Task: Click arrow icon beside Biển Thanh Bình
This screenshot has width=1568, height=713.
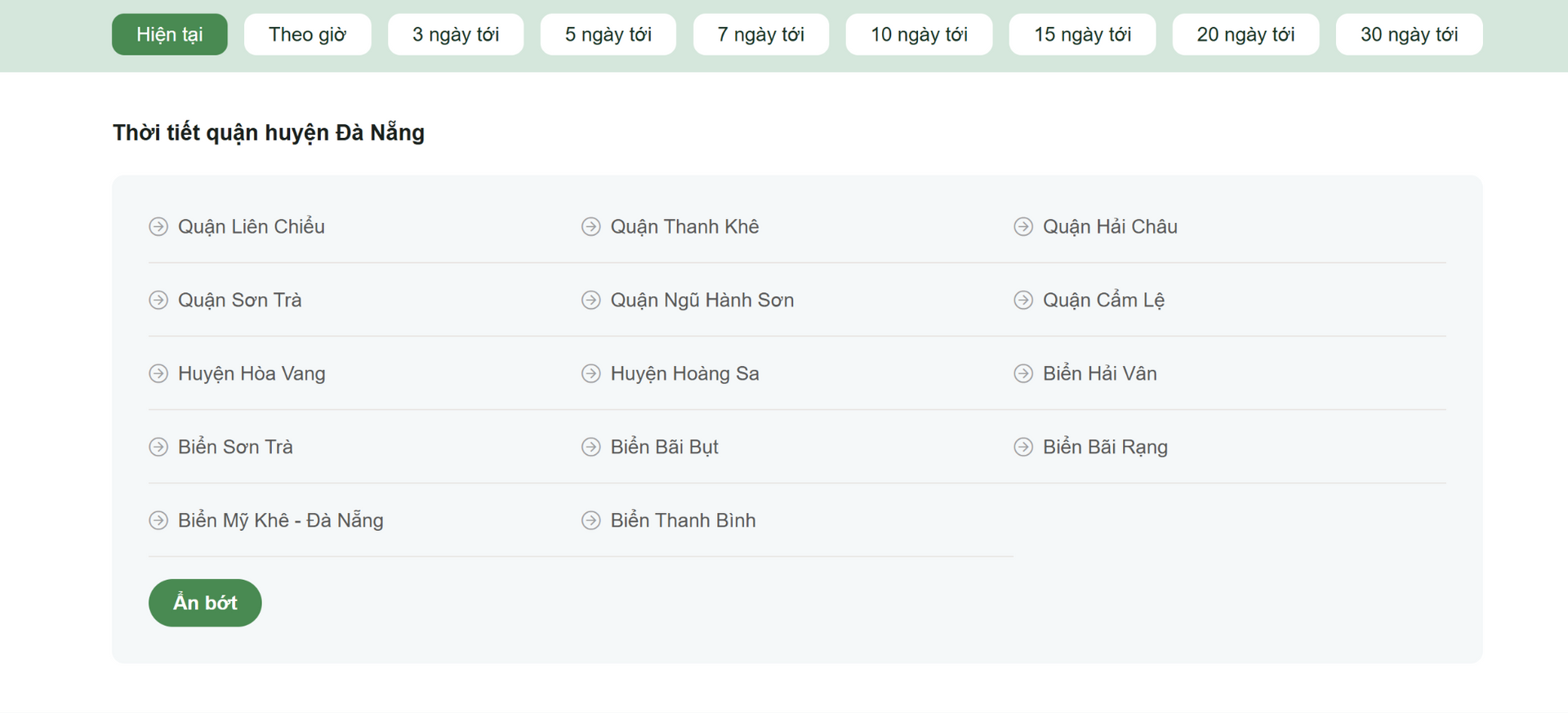Action: (590, 520)
